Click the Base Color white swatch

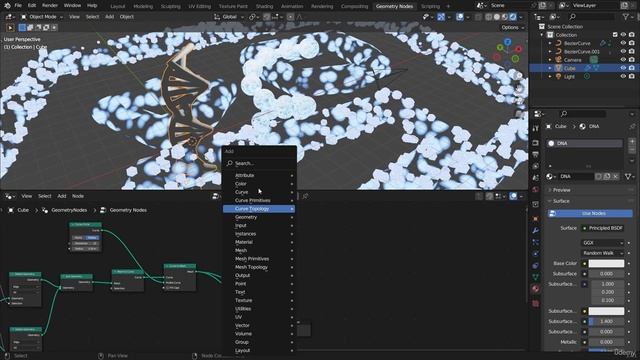[x=606, y=264]
